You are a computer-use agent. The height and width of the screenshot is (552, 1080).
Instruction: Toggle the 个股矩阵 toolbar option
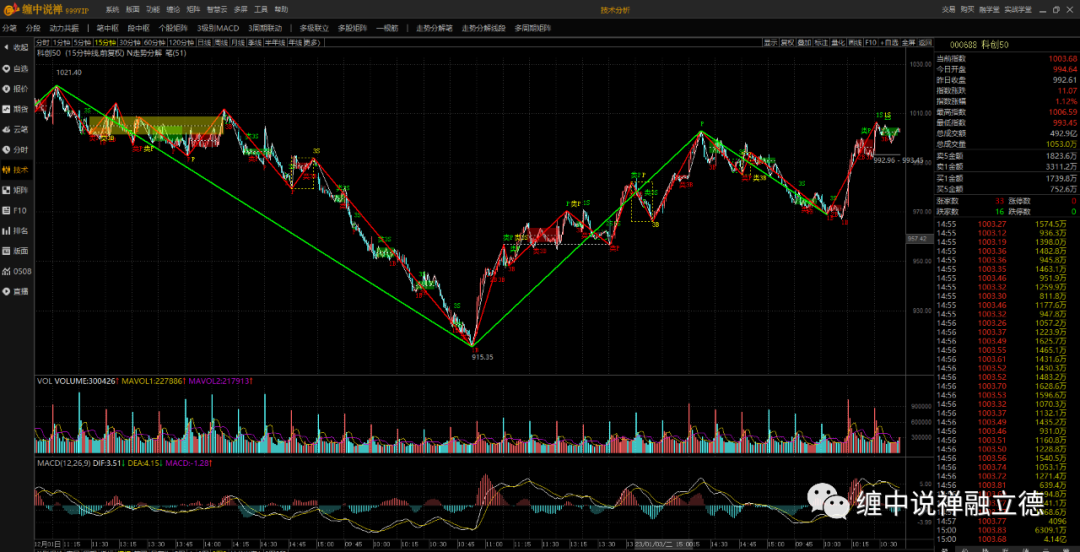pos(173,28)
